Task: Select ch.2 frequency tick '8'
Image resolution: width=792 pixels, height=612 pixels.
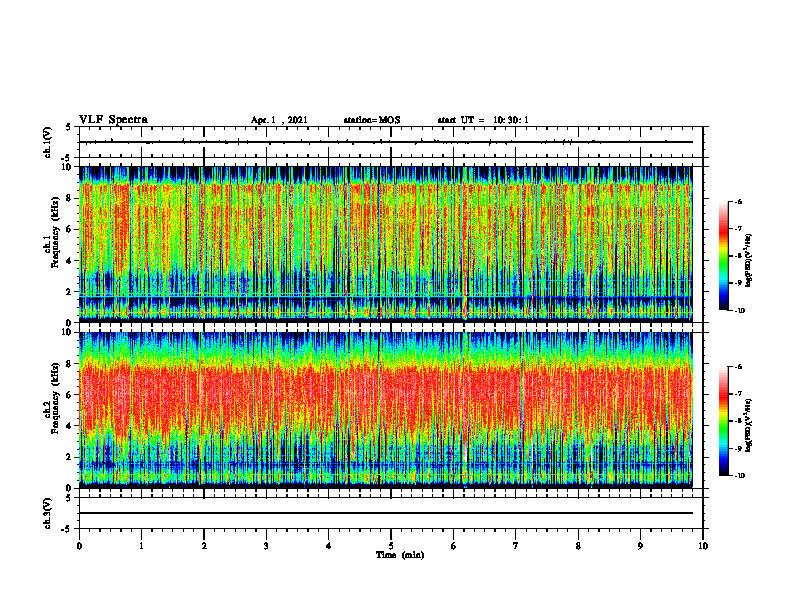Action: (x=70, y=364)
